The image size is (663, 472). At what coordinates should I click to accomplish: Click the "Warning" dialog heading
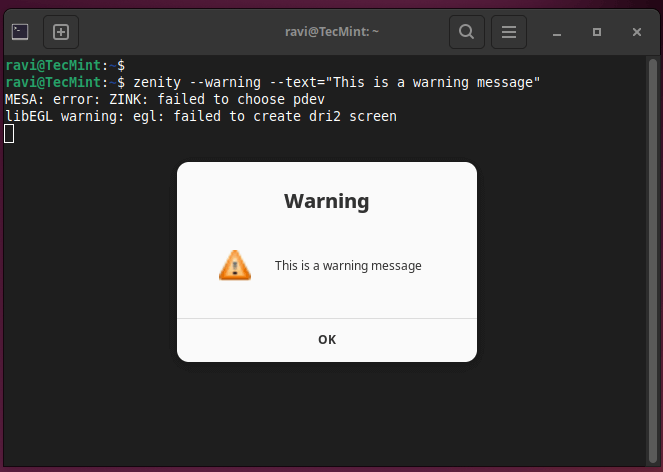[326, 201]
